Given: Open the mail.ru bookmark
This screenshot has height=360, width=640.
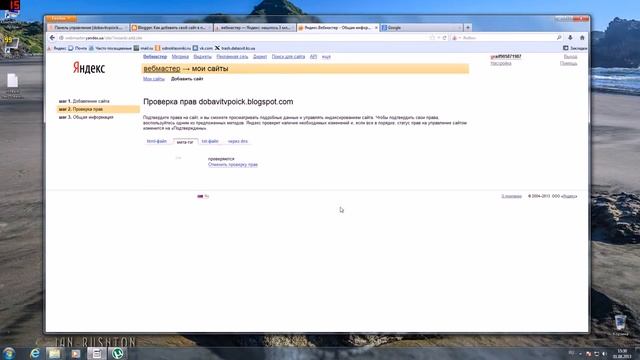Looking at the screenshot, I should (x=143, y=48).
